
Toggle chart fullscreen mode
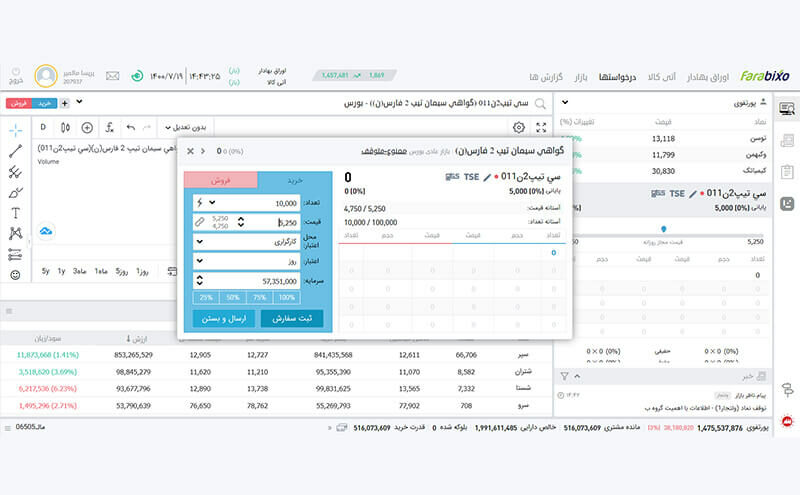pos(541,128)
